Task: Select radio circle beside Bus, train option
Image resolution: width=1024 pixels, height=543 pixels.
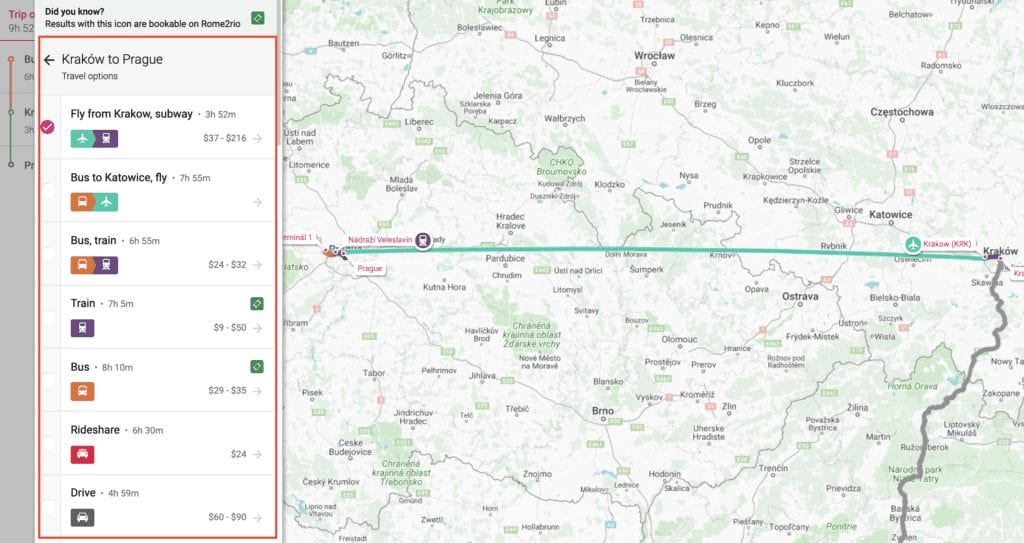Action: coord(48,254)
